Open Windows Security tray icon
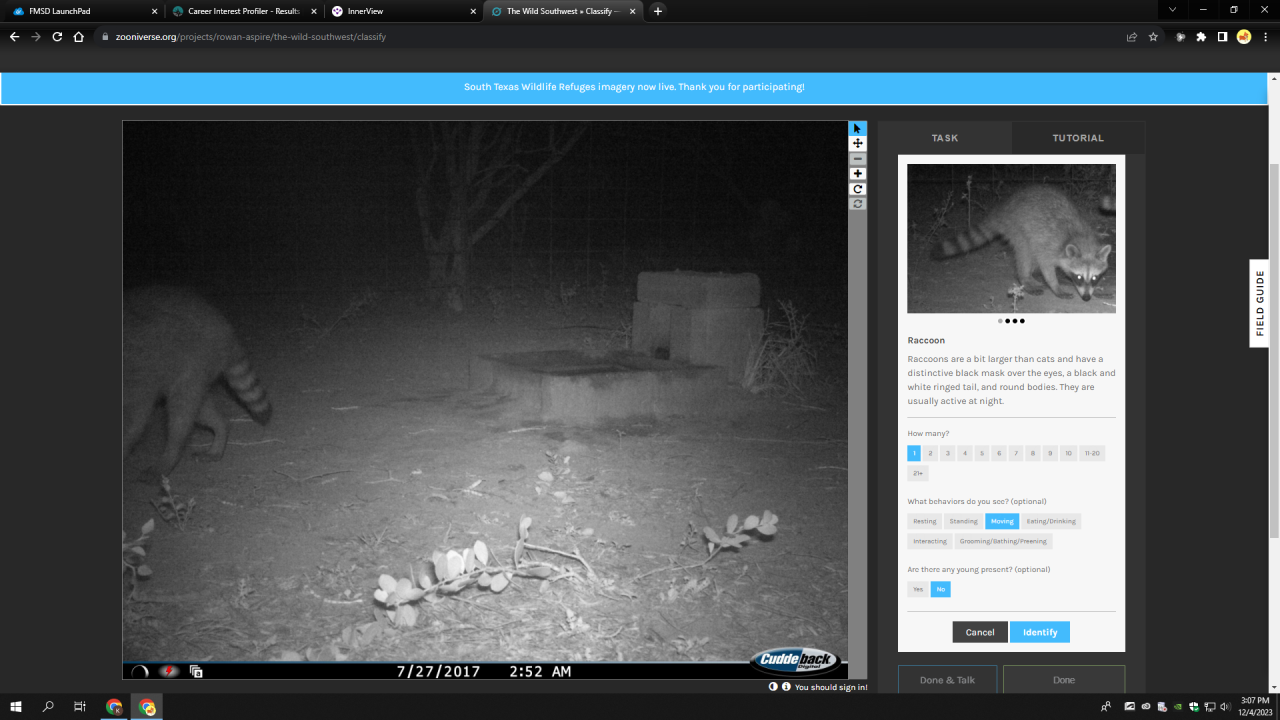The height and width of the screenshot is (720, 1280). (x=1194, y=707)
